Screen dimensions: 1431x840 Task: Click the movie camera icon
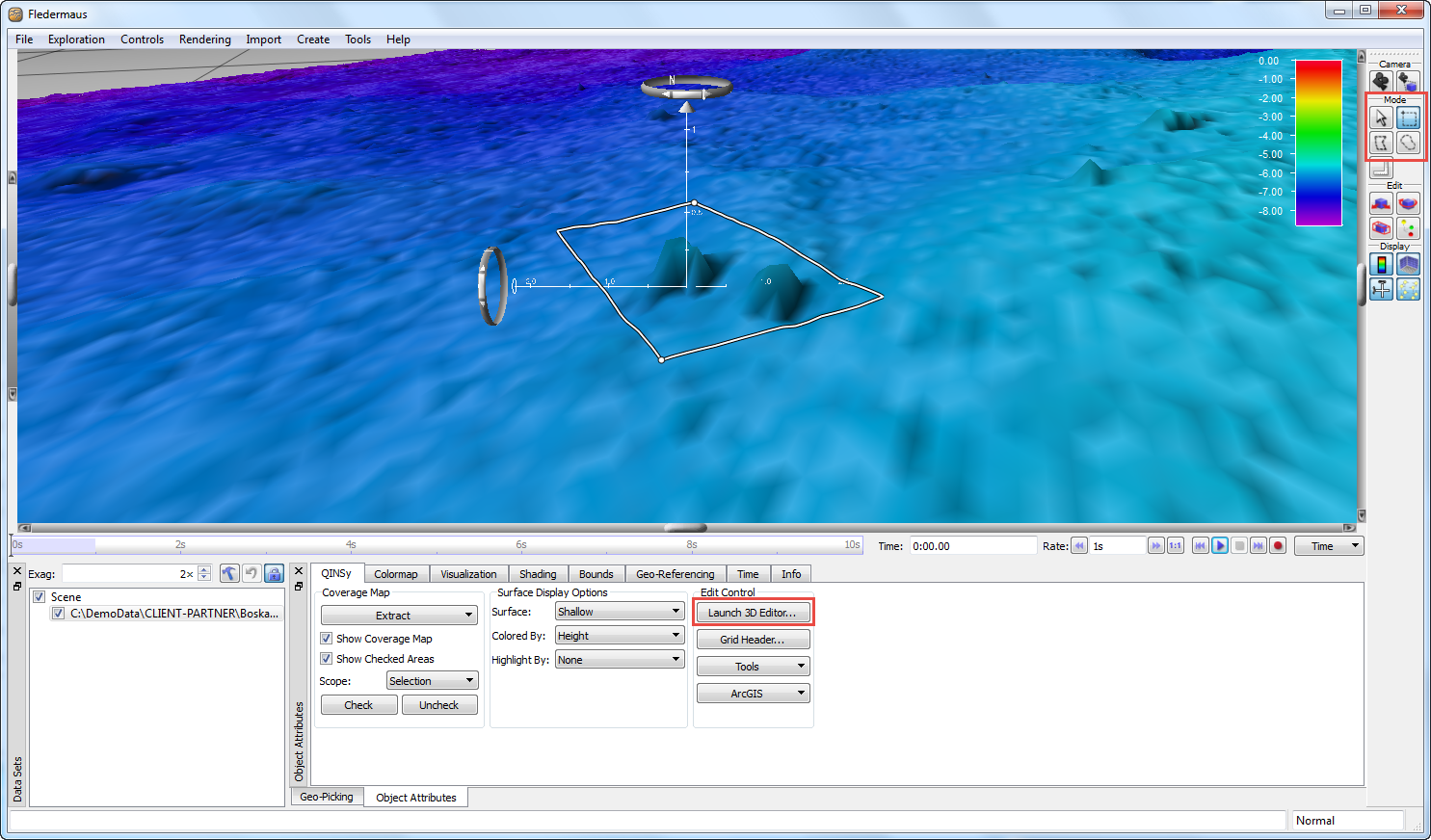coord(1381,81)
